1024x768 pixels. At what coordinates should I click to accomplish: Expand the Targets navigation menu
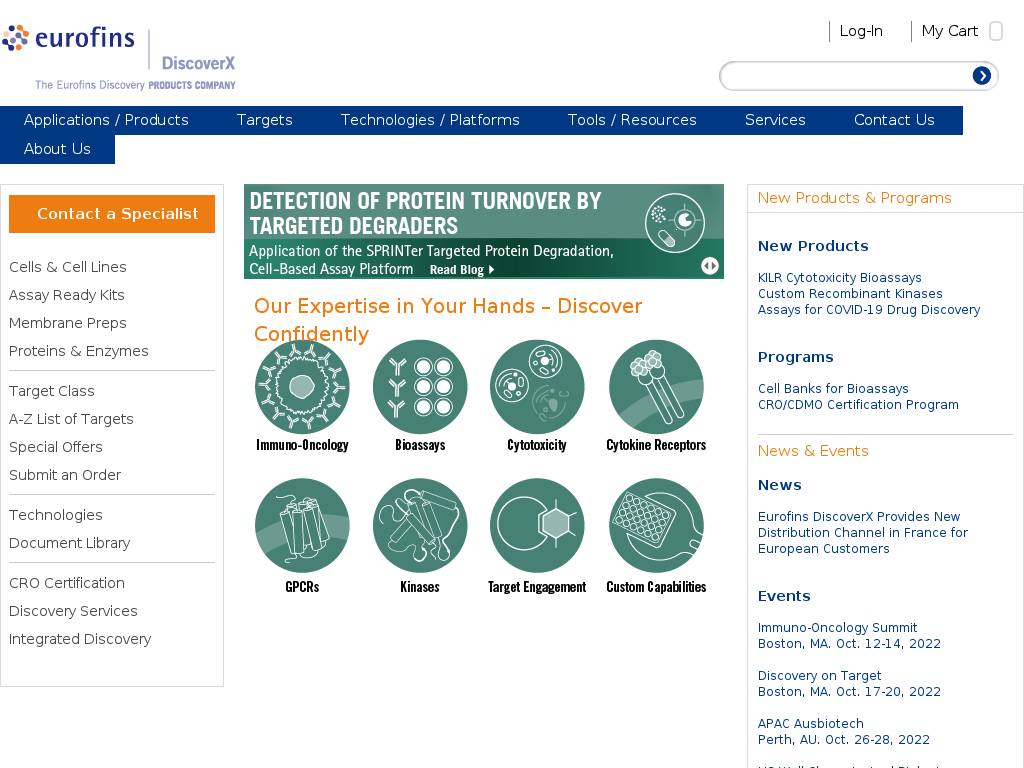coord(264,120)
